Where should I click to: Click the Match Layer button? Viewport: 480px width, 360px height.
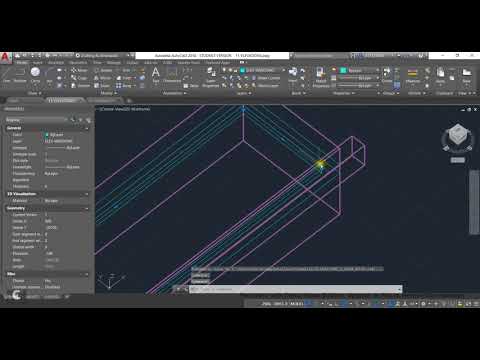(x=265, y=86)
